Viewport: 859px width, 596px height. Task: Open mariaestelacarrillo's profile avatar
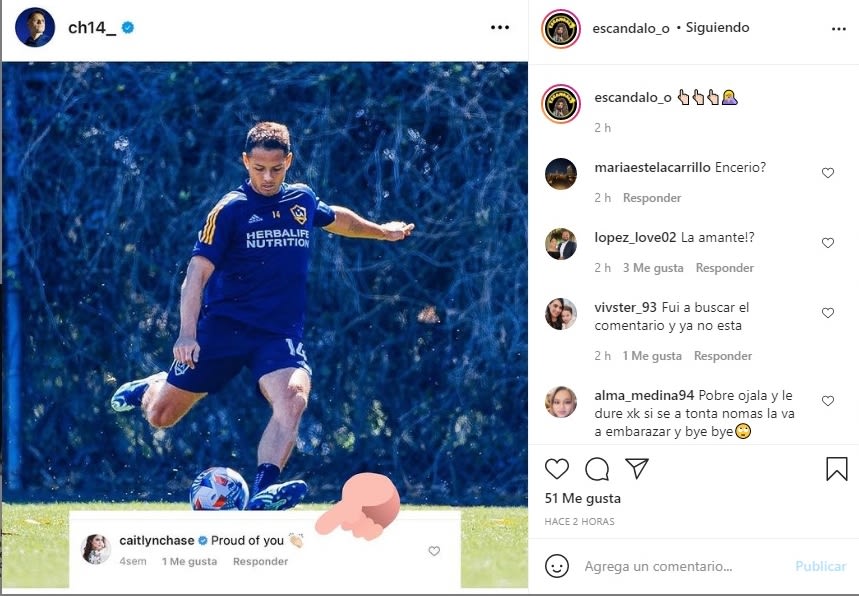point(560,174)
